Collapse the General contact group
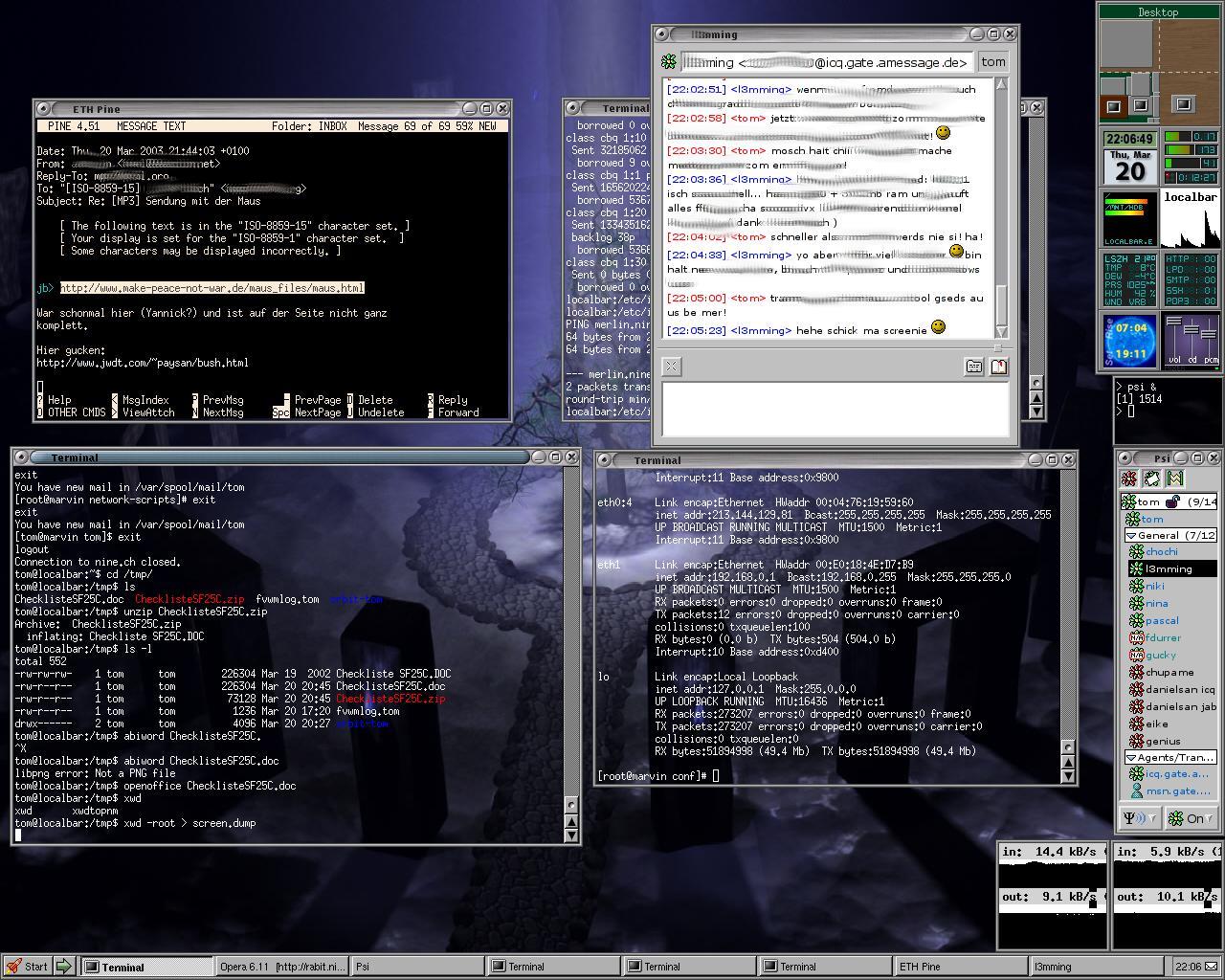 pos(1131,536)
